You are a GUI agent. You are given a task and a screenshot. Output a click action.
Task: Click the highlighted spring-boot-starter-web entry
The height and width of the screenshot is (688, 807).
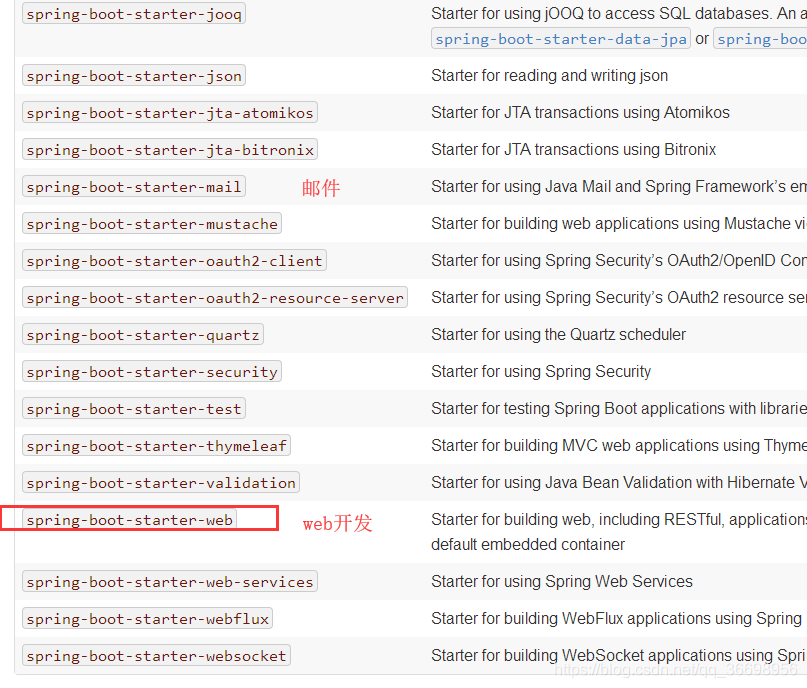pyautogui.click(x=130, y=520)
